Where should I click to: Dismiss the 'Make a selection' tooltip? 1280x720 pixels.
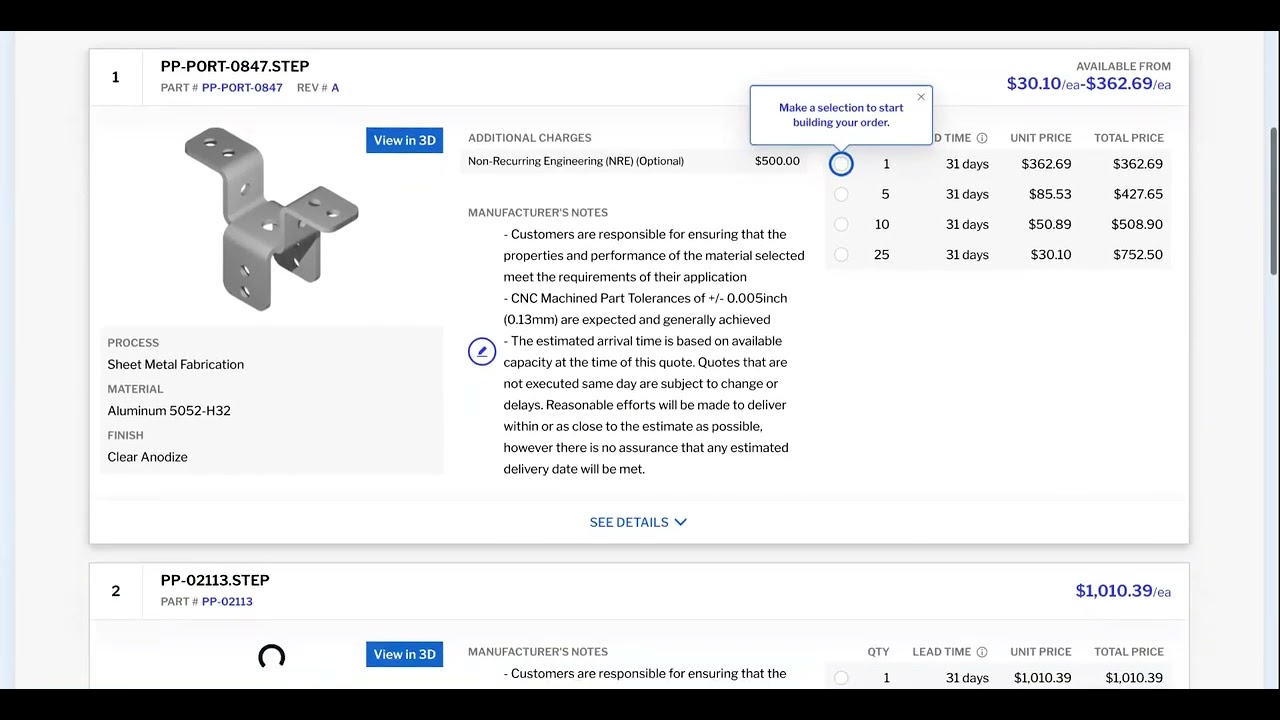pos(920,97)
